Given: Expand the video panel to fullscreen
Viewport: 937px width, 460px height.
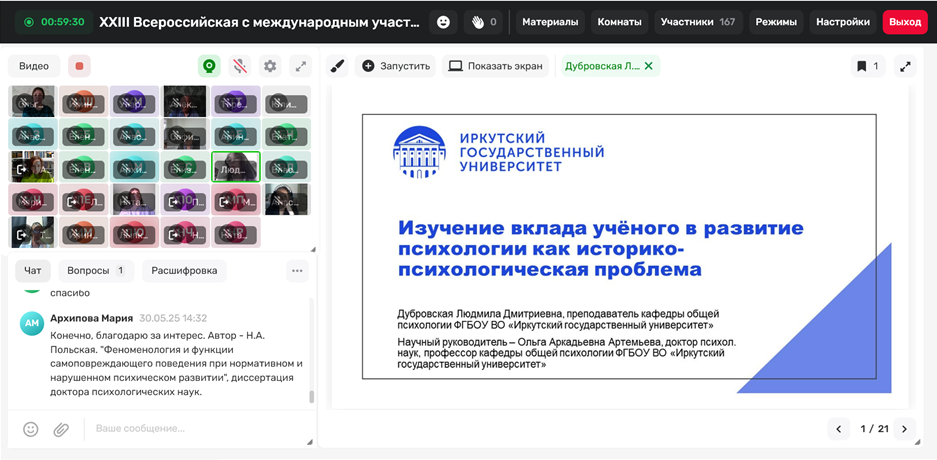Looking at the screenshot, I should click(301, 66).
